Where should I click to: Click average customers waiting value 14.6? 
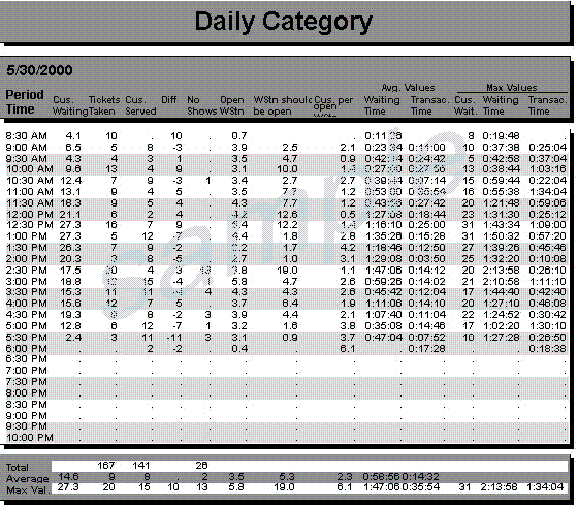68,477
